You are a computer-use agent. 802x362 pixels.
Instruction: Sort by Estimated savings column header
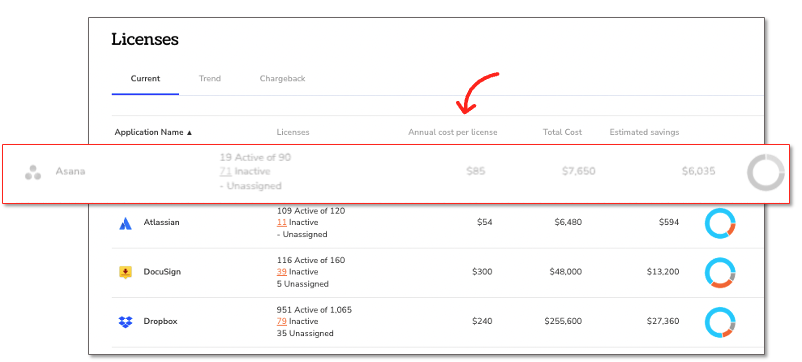(x=644, y=132)
